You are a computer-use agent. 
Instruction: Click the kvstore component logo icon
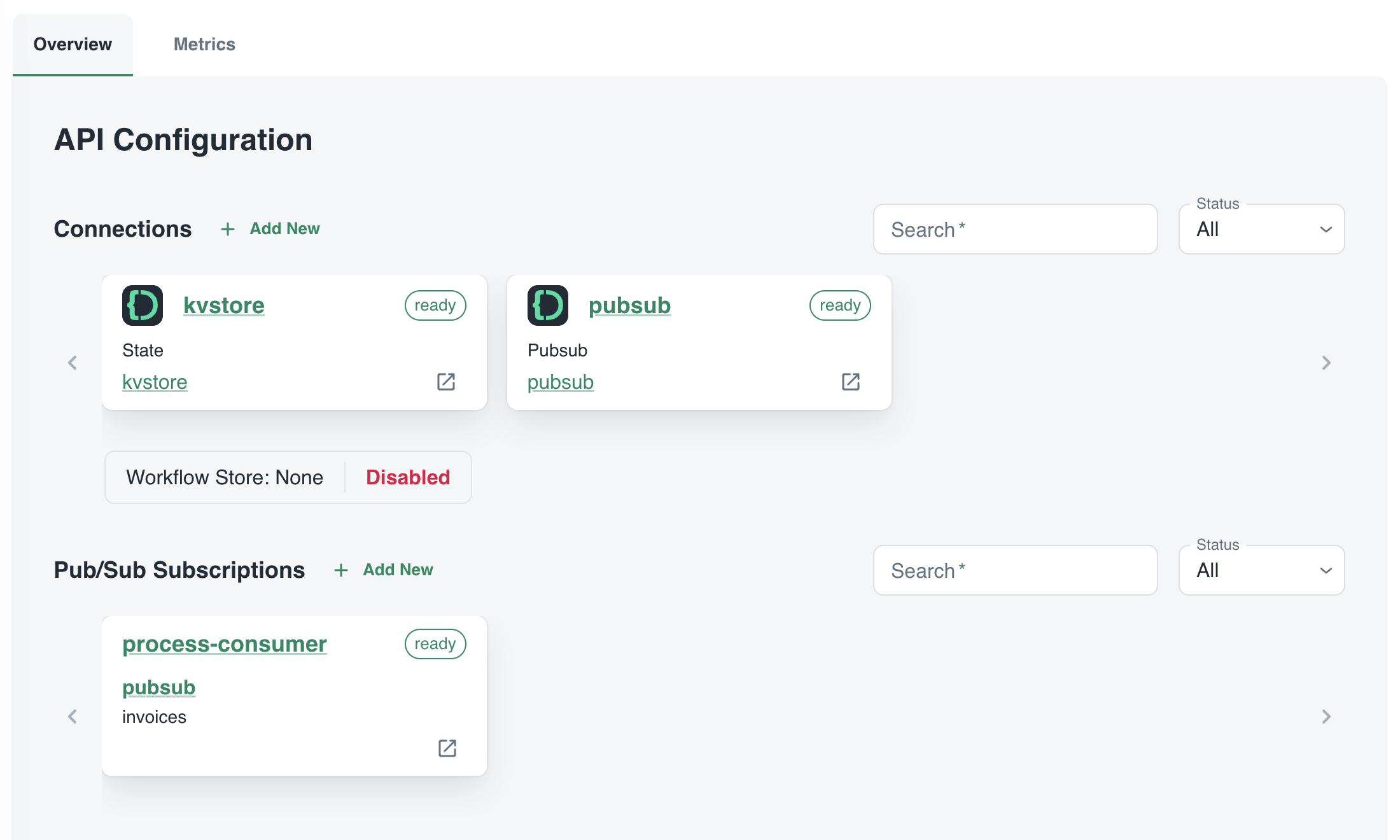click(x=143, y=305)
